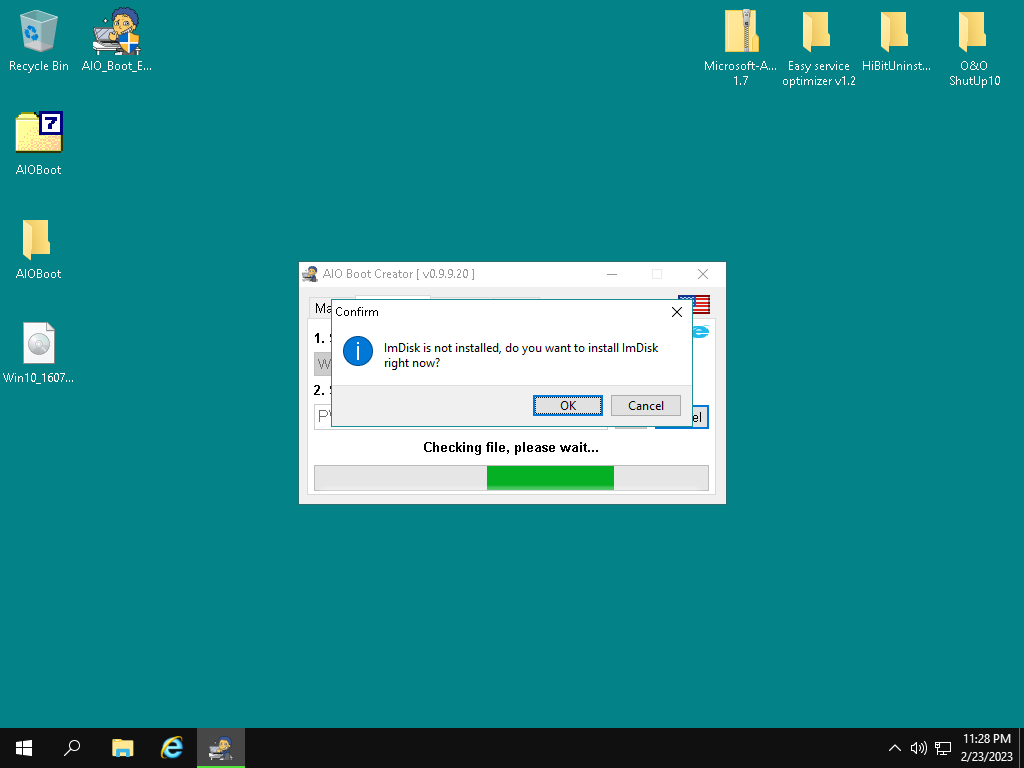
Task: Open taskbar search magnifier
Action: tap(72, 747)
